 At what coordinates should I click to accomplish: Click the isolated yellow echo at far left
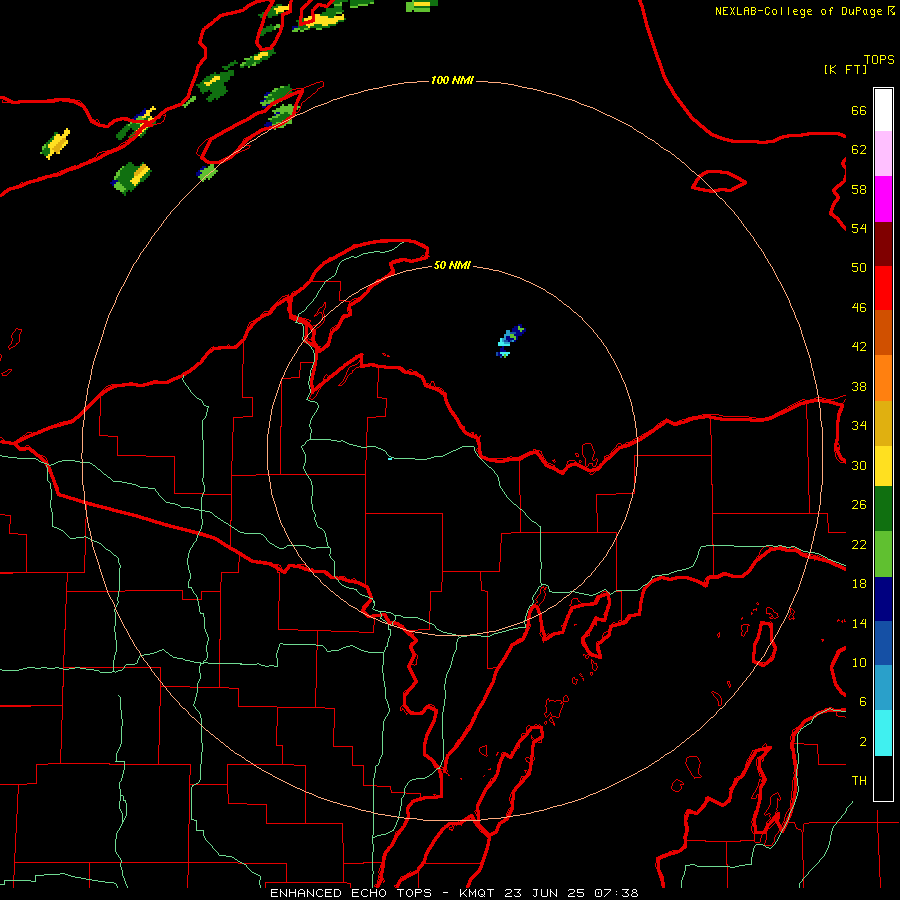coord(56,143)
